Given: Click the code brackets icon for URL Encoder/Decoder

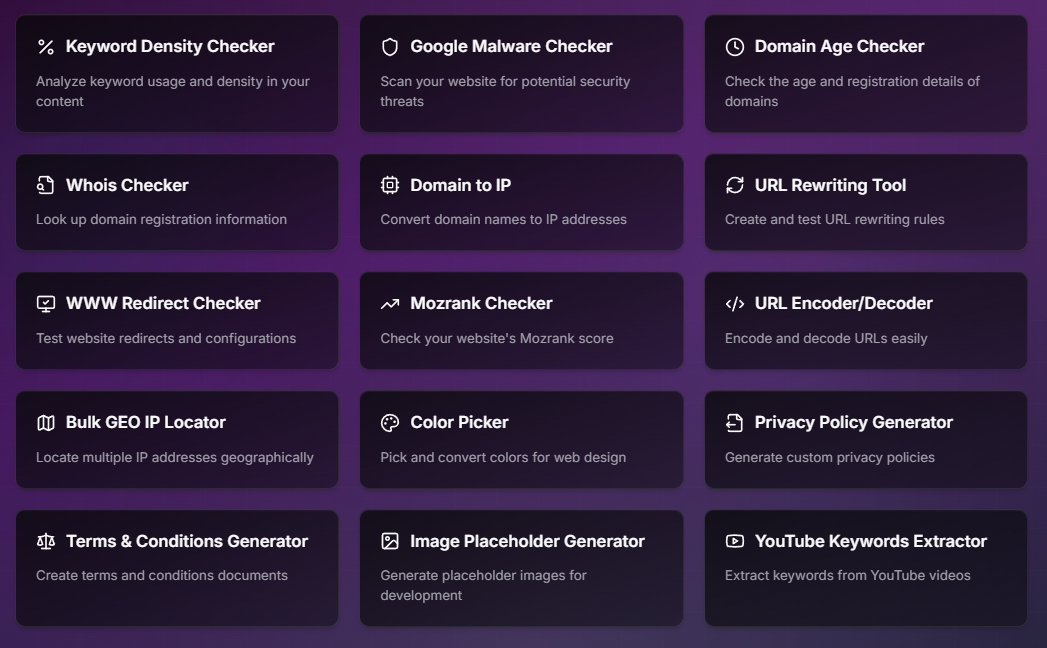Looking at the screenshot, I should (x=735, y=304).
